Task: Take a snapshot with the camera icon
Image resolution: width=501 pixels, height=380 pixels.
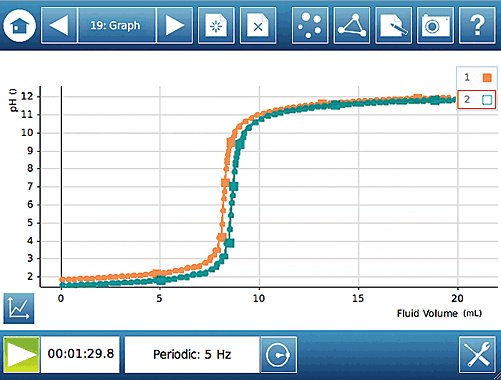Action: point(435,26)
